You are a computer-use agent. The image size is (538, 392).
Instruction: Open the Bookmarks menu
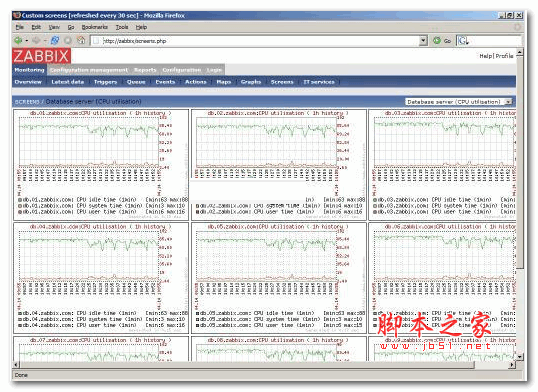point(95,27)
